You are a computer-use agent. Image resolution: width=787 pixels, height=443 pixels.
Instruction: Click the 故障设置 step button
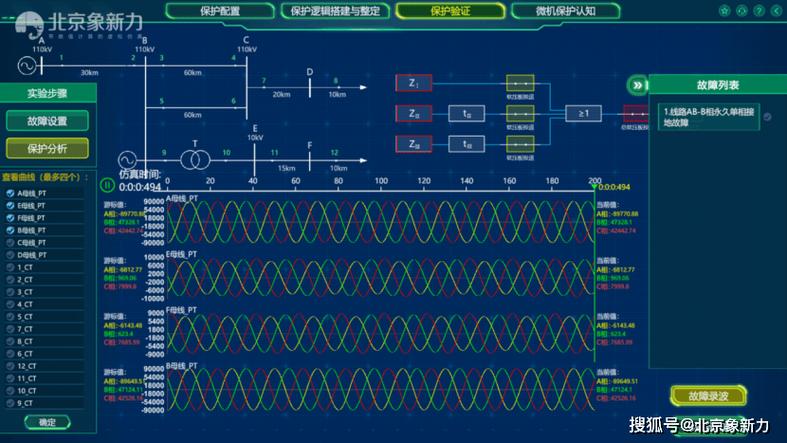(47, 121)
